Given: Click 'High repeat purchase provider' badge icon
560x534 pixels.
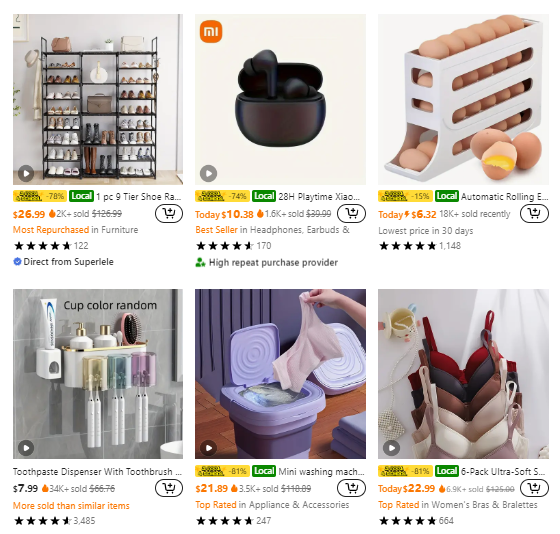Looking at the screenshot, I should coord(200,263).
